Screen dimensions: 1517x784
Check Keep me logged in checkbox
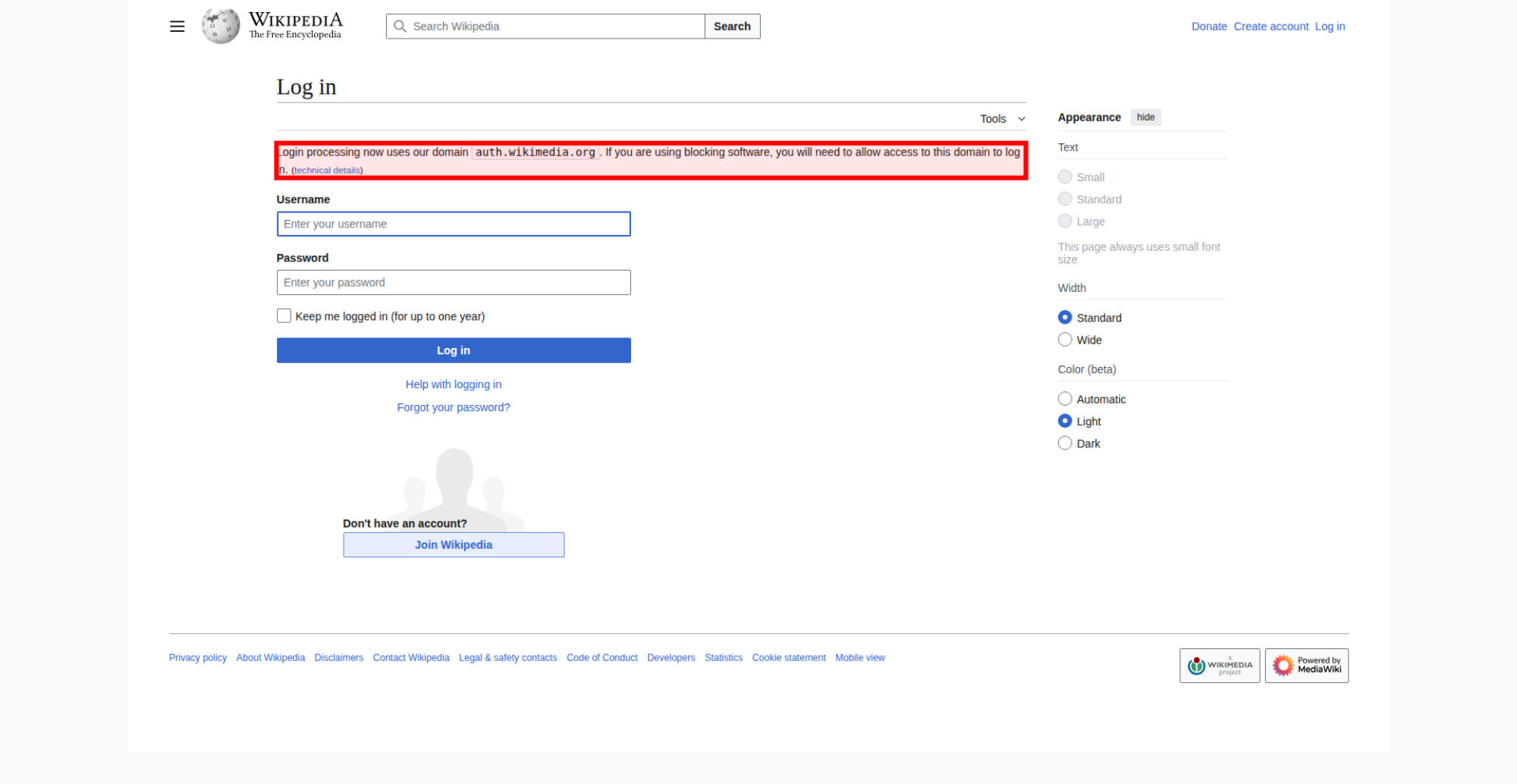(284, 316)
